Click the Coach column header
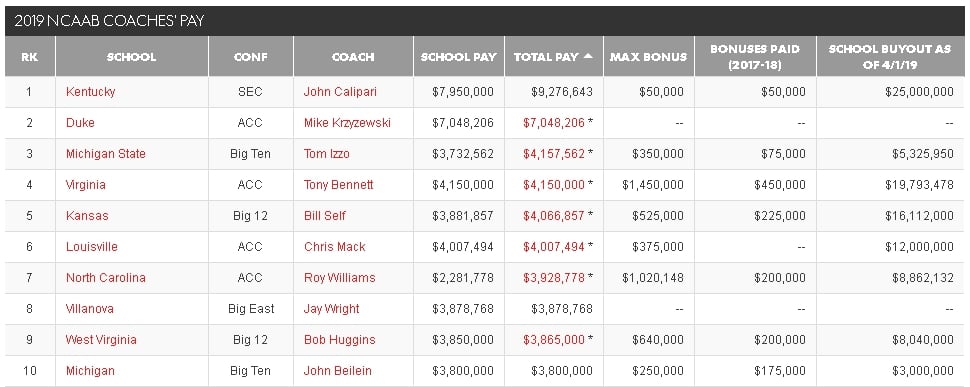The width and height of the screenshot is (970, 387). point(353,57)
